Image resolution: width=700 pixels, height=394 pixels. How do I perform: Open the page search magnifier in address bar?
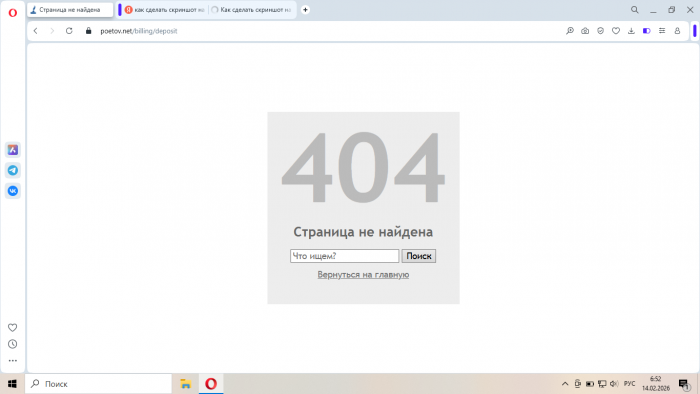tap(570, 31)
